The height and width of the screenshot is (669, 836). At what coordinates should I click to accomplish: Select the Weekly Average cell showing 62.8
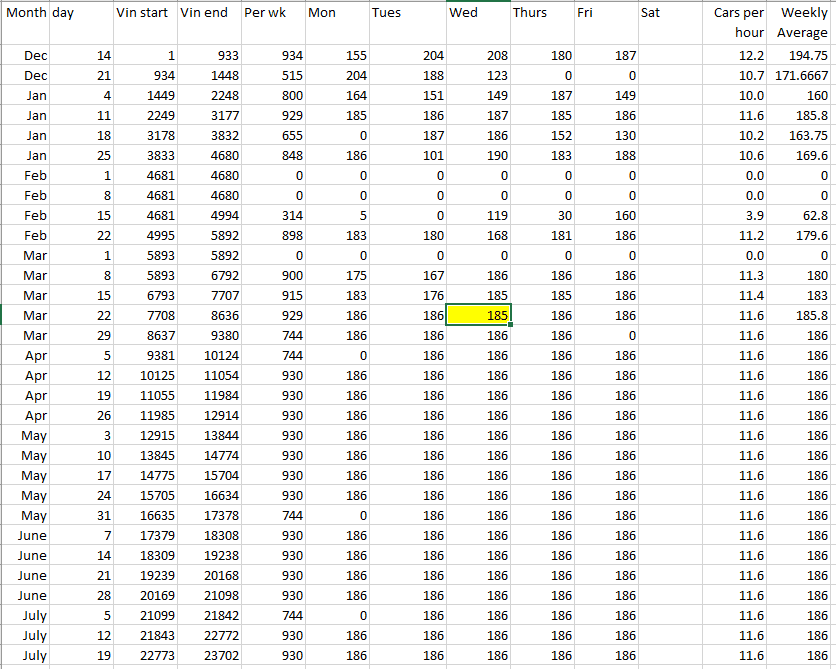[x=802, y=216]
